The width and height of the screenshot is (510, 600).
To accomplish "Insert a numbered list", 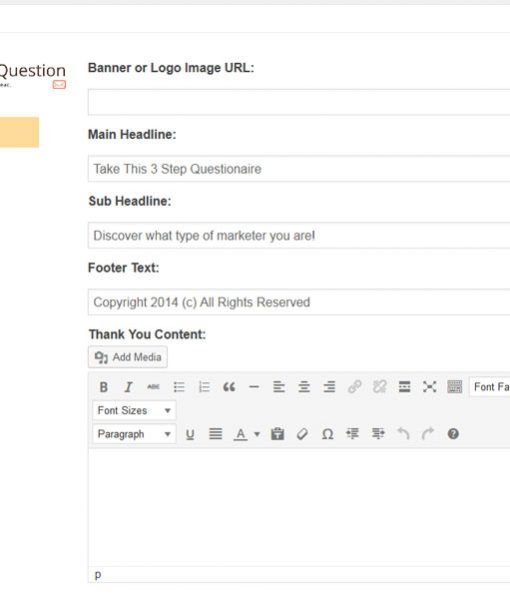I will (x=204, y=387).
